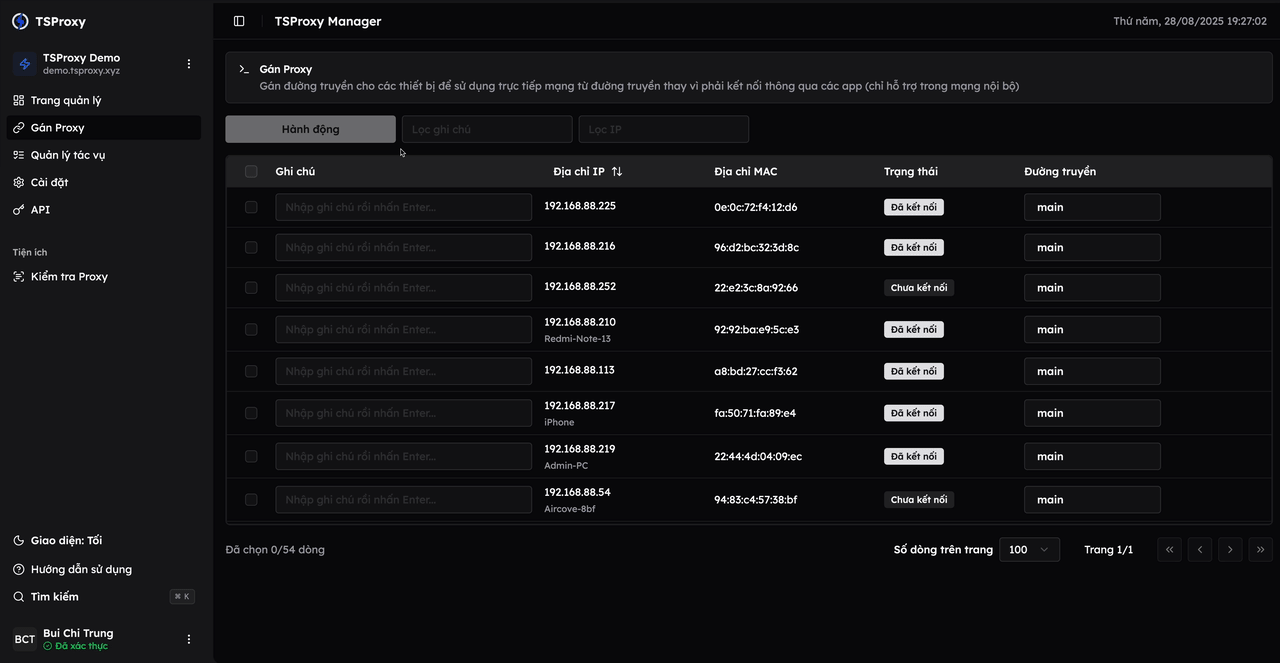Click the Hành động button
1280x663 pixels.
coord(310,129)
